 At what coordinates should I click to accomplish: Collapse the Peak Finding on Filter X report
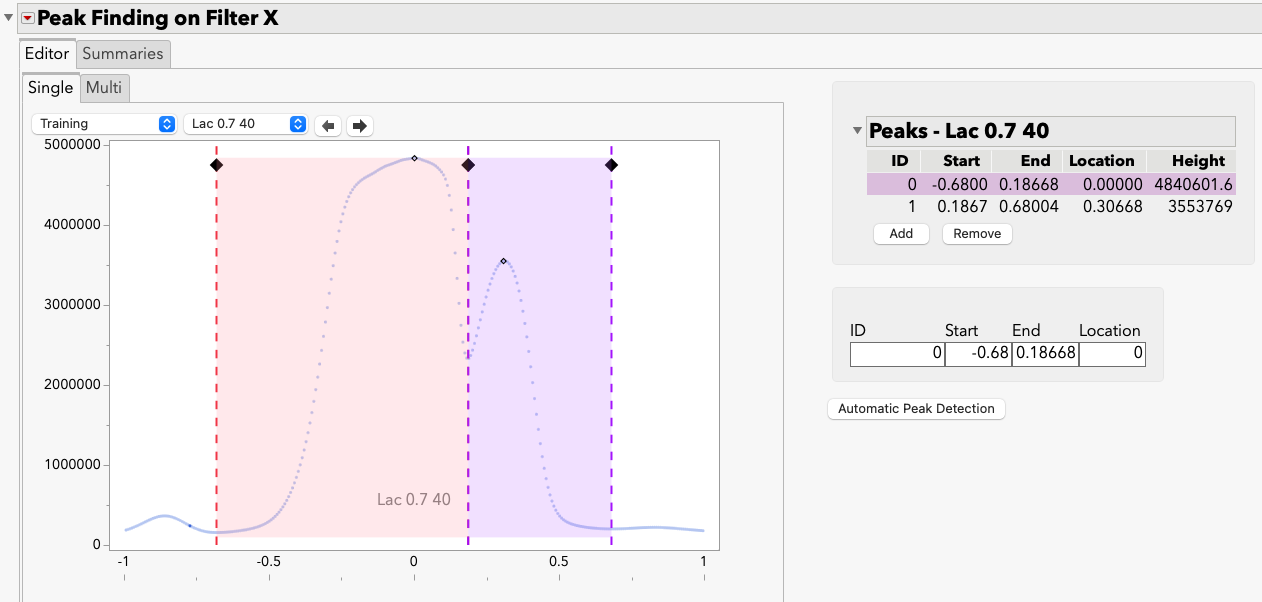pyautogui.click(x=8, y=16)
